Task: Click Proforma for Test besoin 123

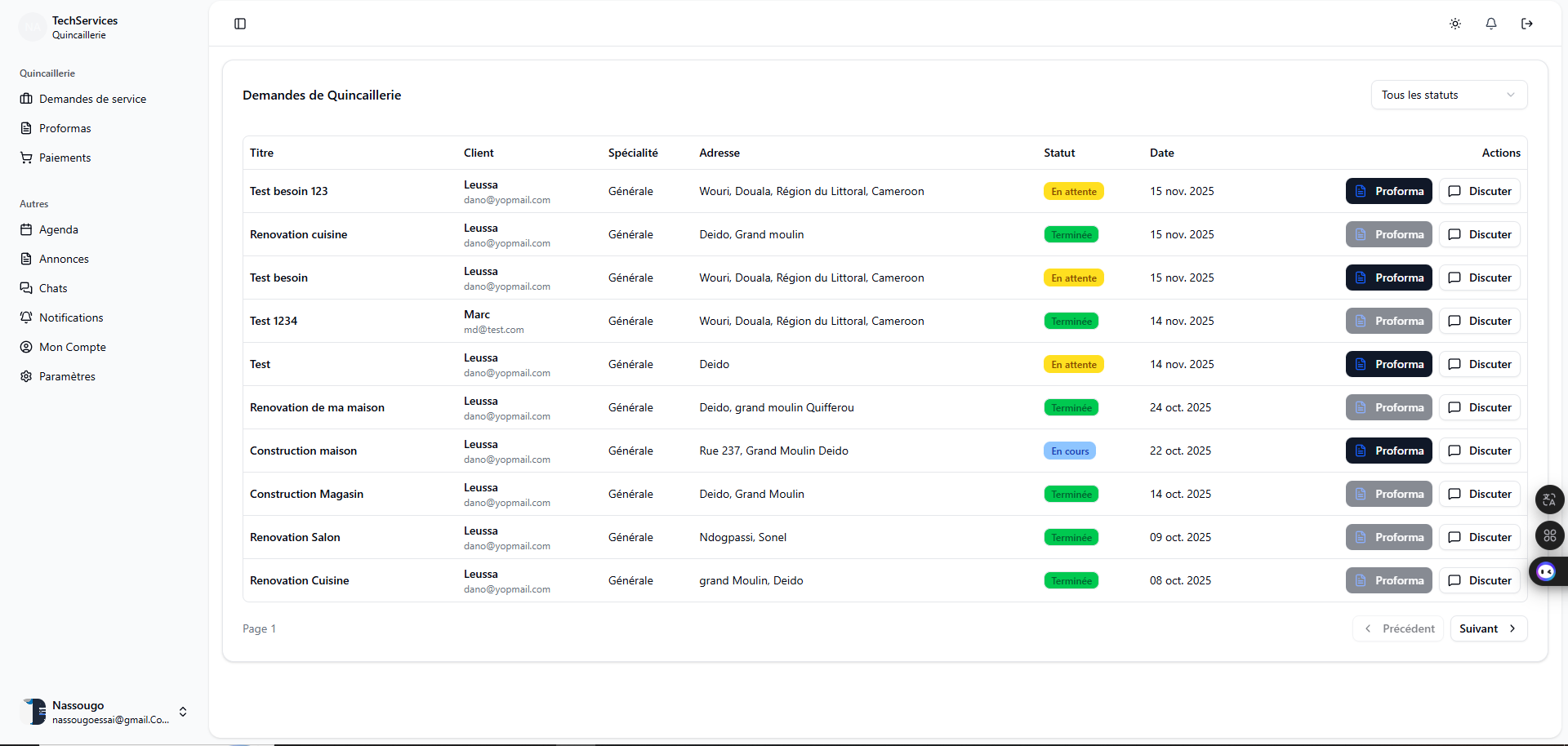Action: (1388, 191)
